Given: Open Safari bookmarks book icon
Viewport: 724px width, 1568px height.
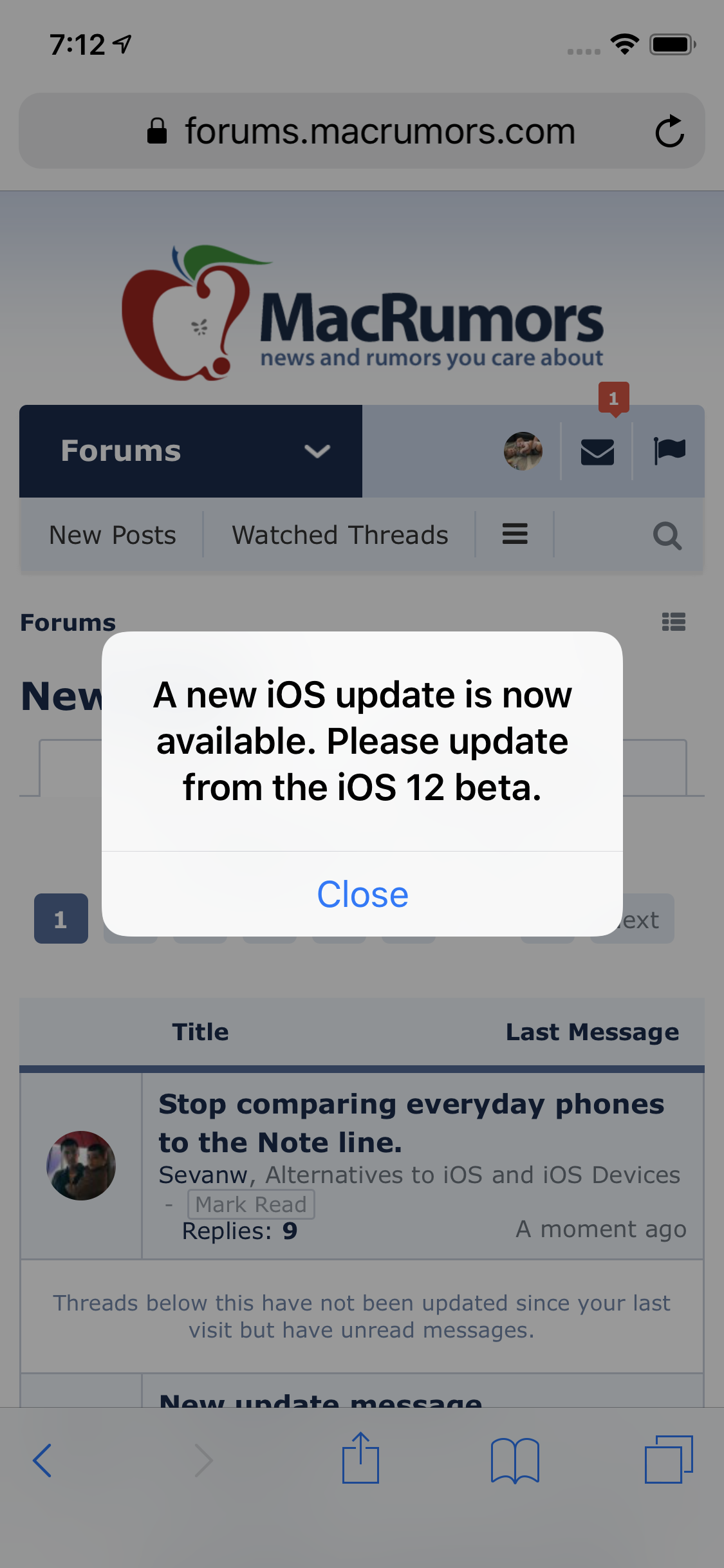Looking at the screenshot, I should (x=515, y=1460).
